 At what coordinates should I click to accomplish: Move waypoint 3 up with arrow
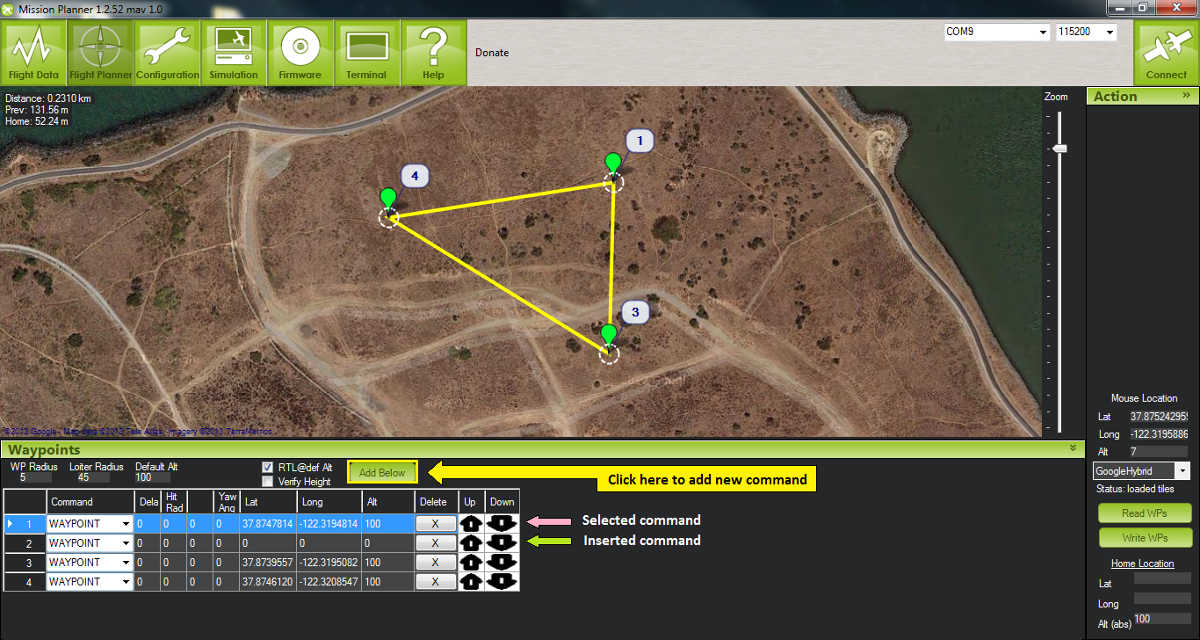coord(471,562)
